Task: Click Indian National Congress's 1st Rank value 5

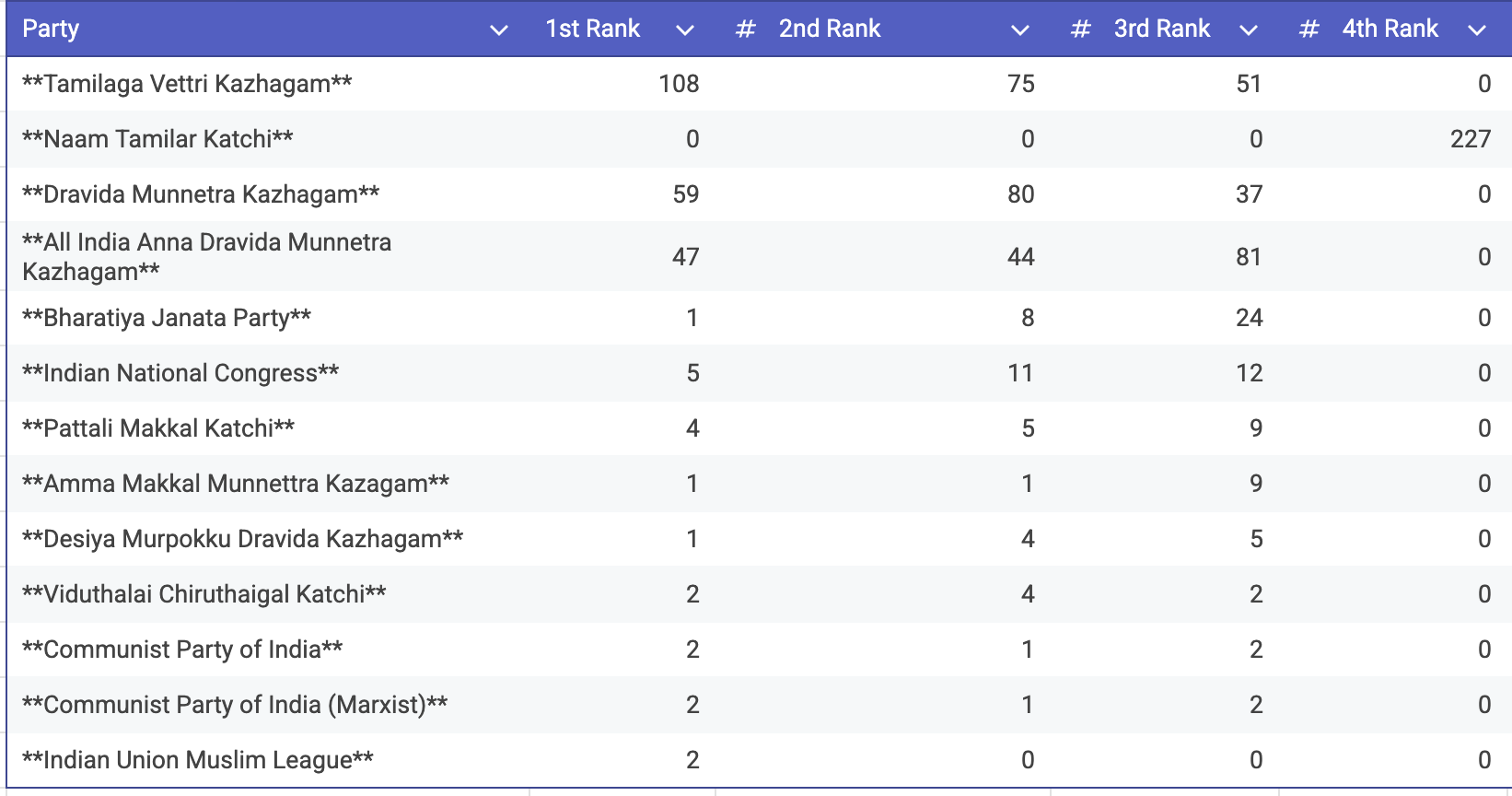Action: [693, 373]
